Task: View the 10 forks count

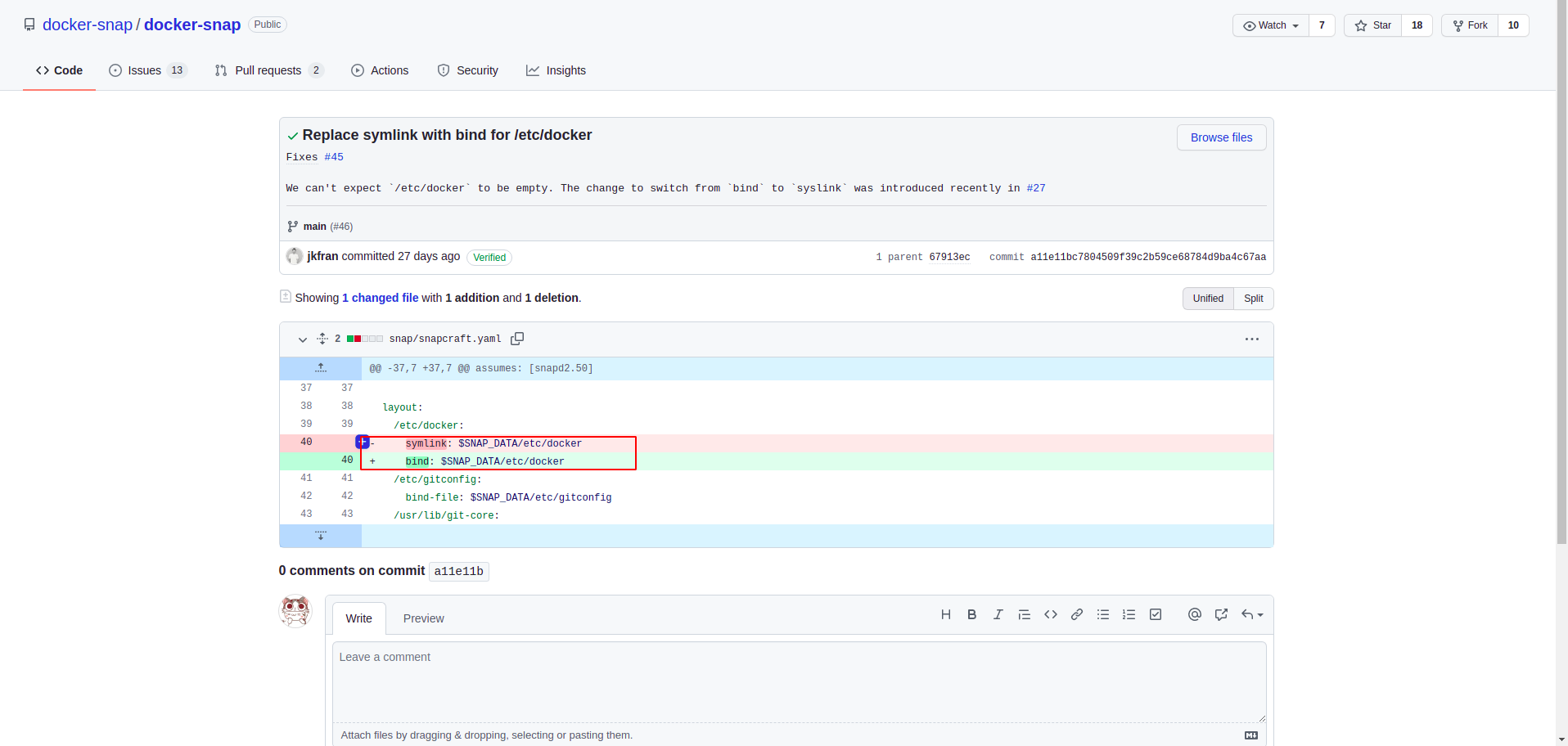Action: 1513,25
